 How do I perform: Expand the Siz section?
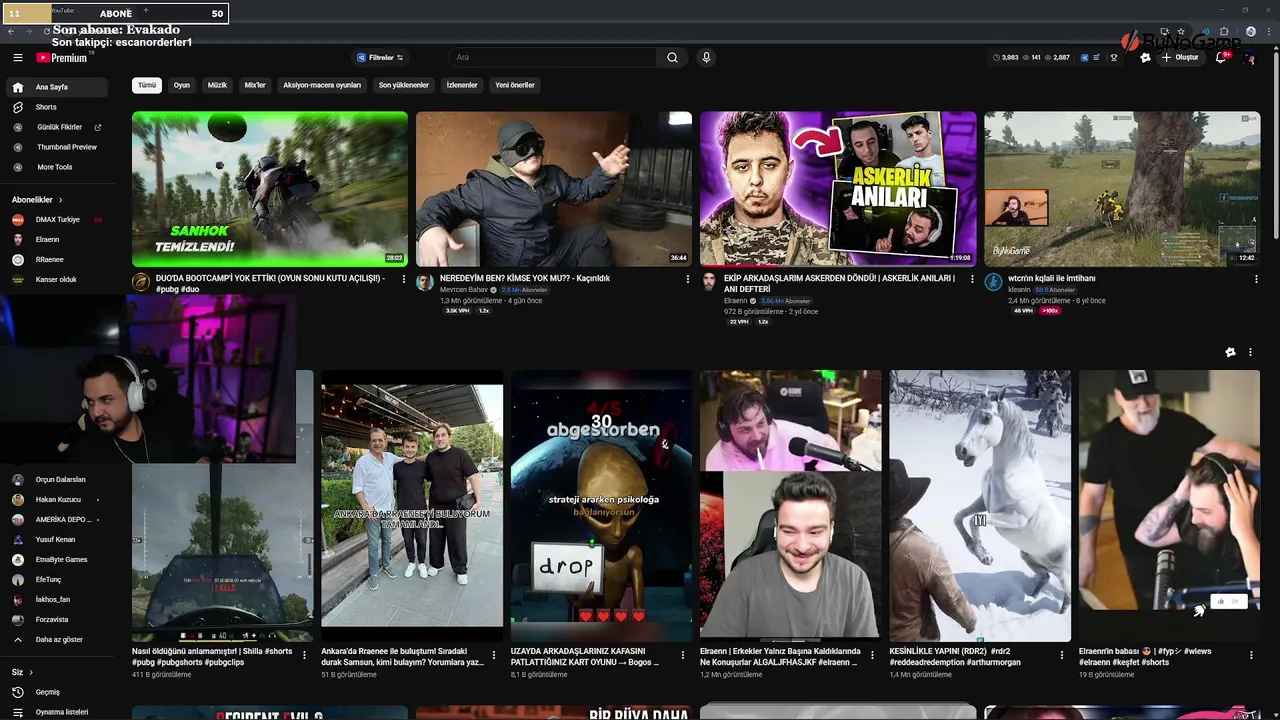point(22,672)
